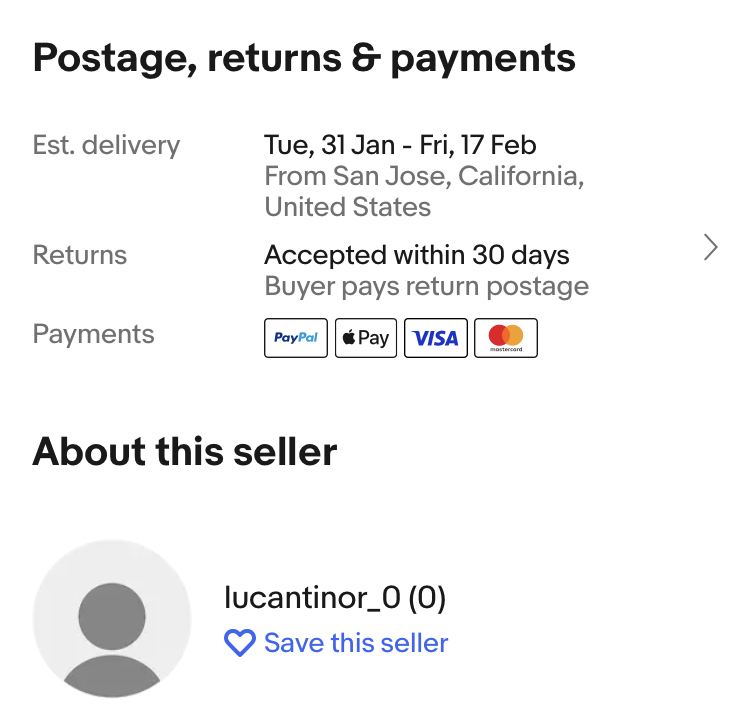This screenshot has width=750, height=715.
Task: Click Accepted within 30 days text
Action: pos(416,255)
